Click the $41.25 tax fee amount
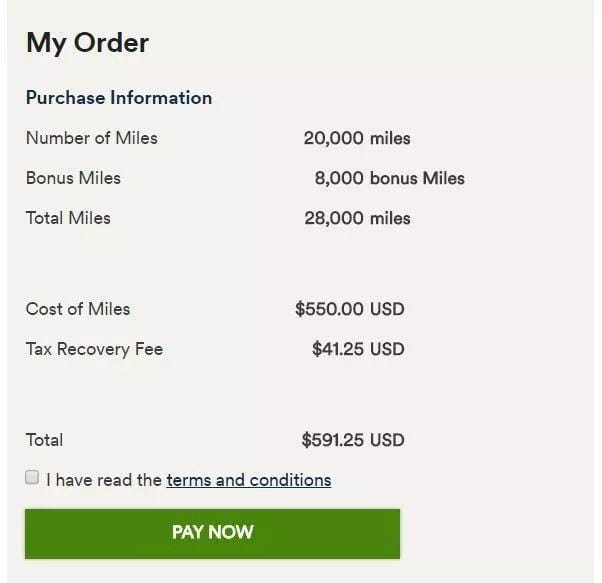 [338, 350]
